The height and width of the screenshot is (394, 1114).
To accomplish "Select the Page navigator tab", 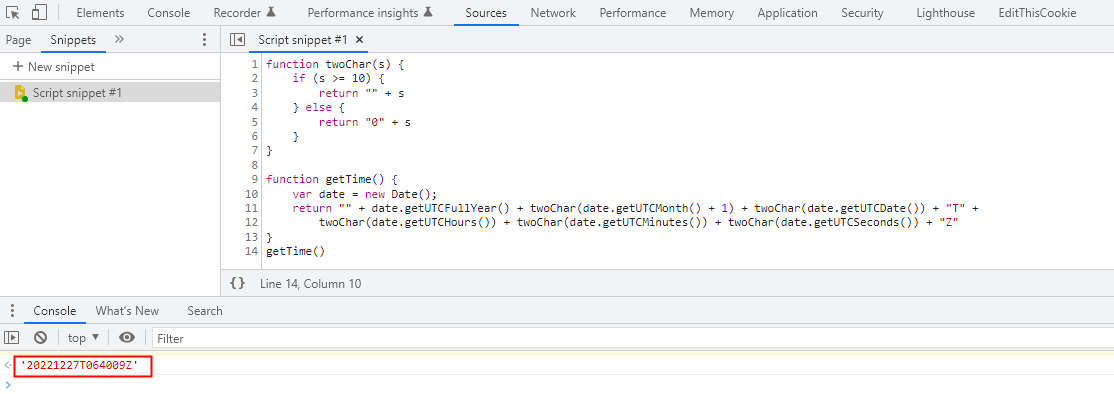I will (x=18, y=40).
